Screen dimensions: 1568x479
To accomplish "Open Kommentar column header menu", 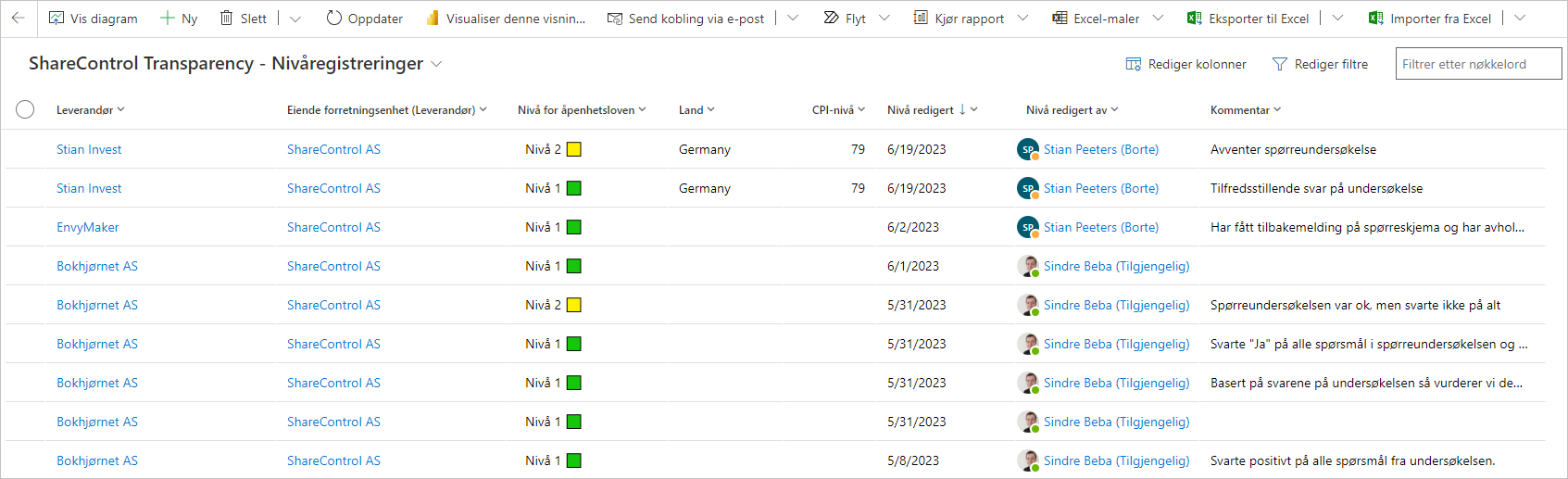I will 1246,109.
